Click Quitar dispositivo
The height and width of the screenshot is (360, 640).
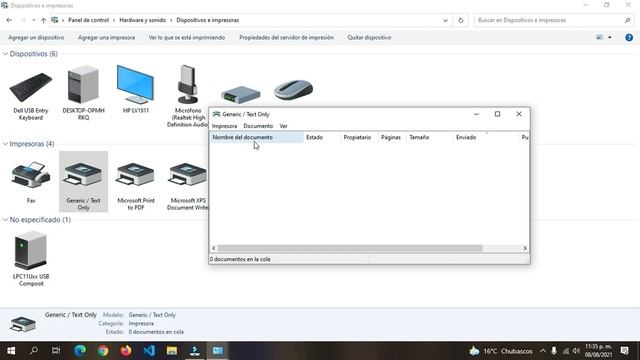coord(369,38)
